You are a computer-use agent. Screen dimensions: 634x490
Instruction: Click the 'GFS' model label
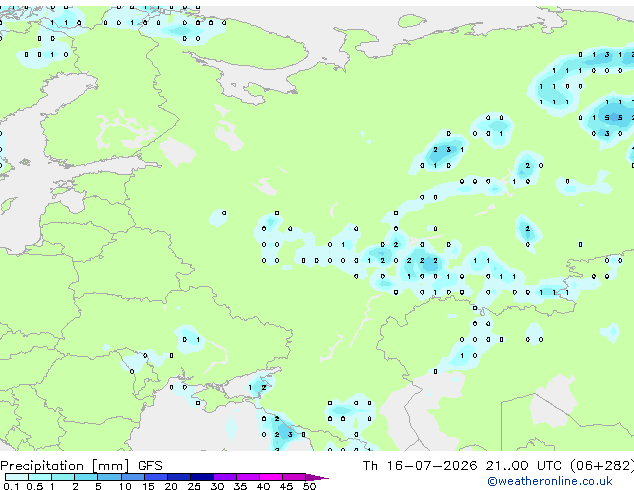coord(150,466)
